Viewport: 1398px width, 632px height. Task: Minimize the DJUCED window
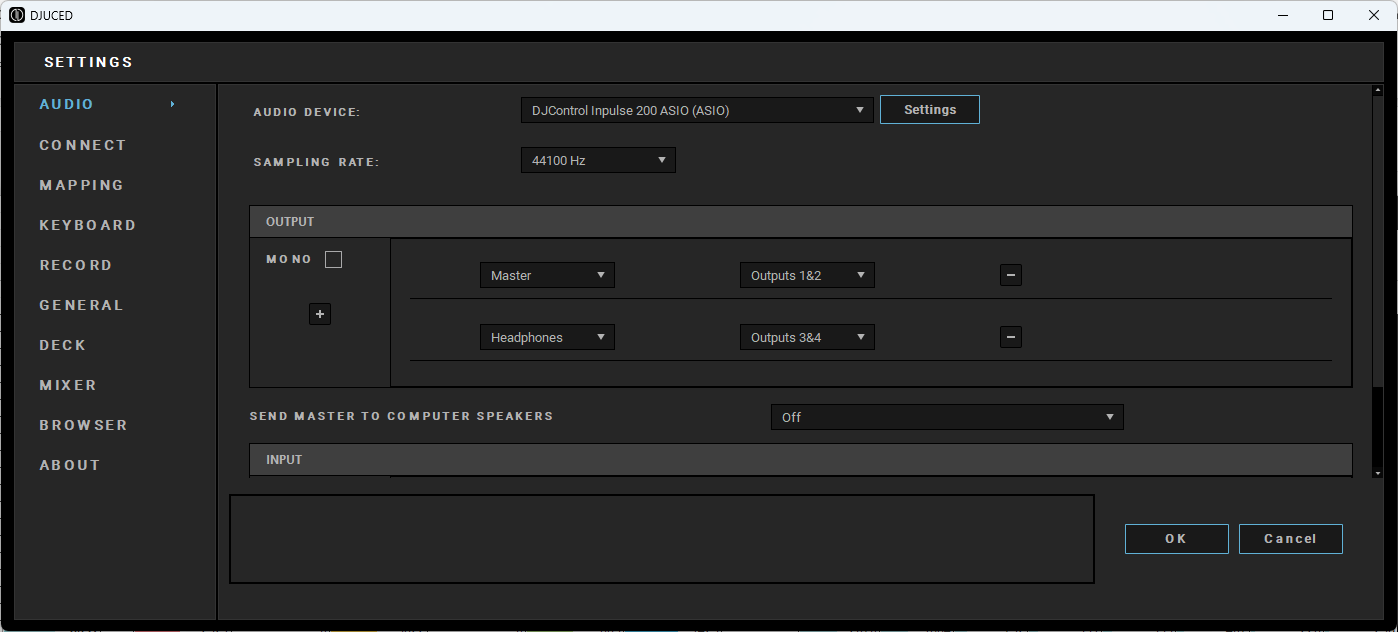click(1282, 15)
